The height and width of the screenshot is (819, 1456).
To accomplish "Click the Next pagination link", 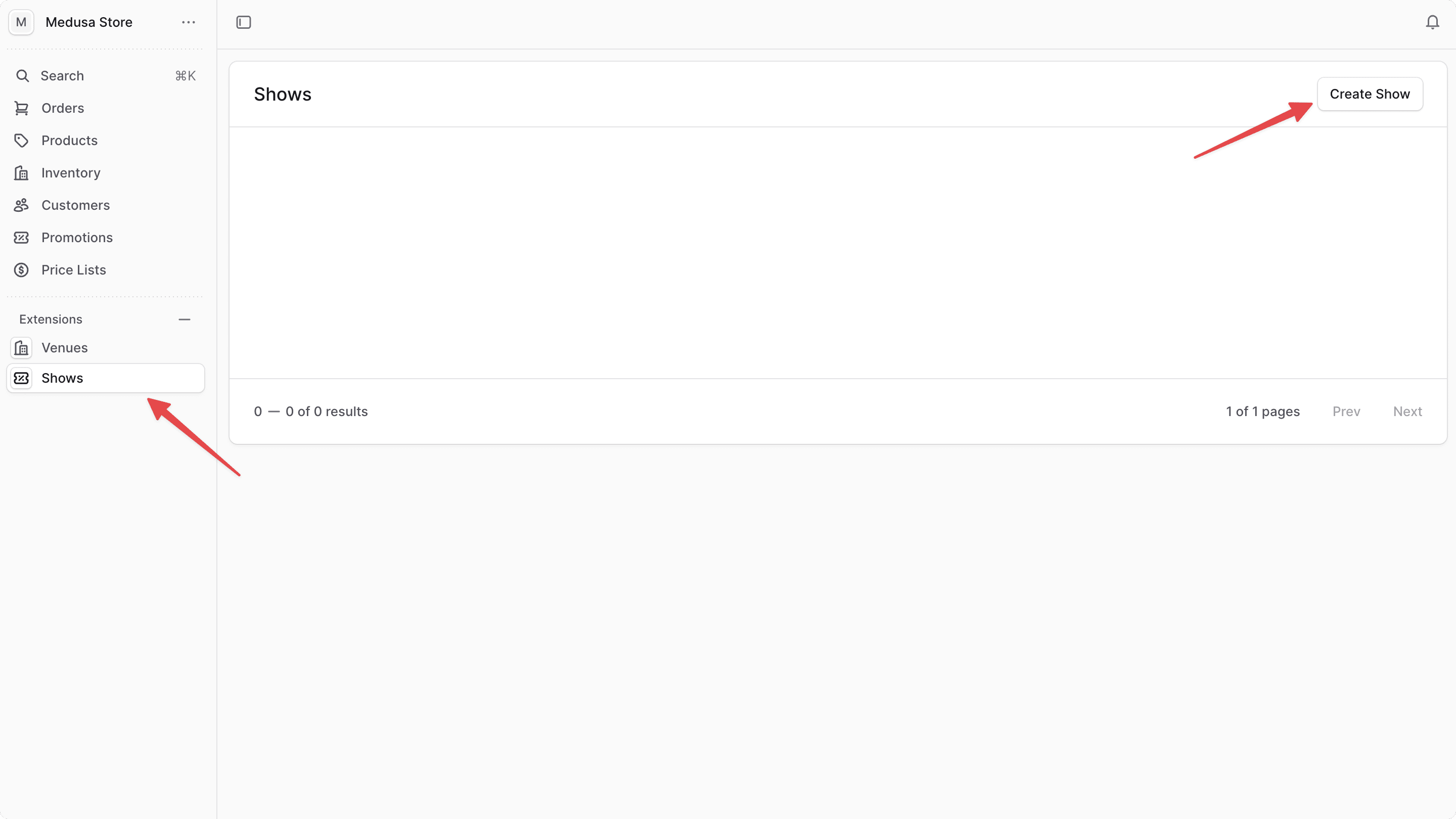I will pyautogui.click(x=1407, y=412).
